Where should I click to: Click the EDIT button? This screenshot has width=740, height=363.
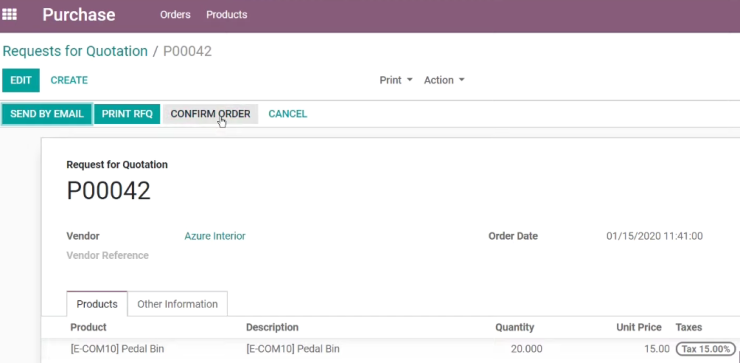21,80
